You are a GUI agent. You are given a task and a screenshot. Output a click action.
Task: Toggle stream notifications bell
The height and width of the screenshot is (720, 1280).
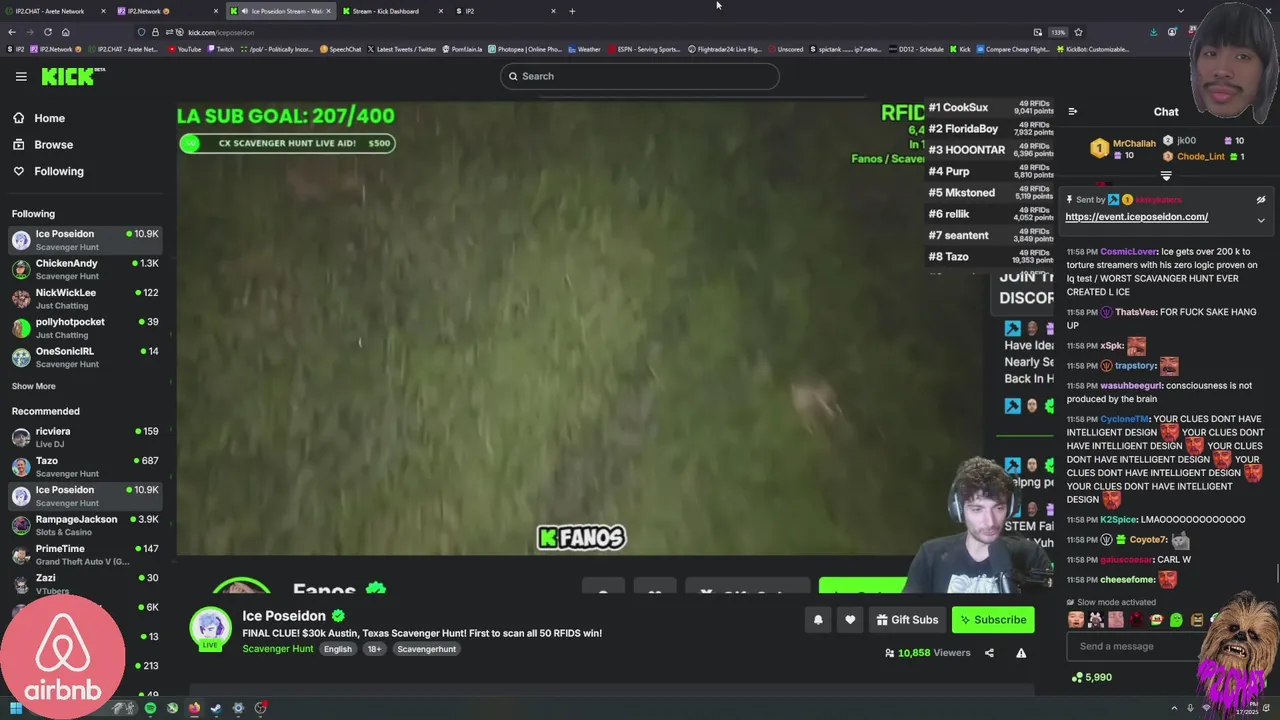point(818,620)
